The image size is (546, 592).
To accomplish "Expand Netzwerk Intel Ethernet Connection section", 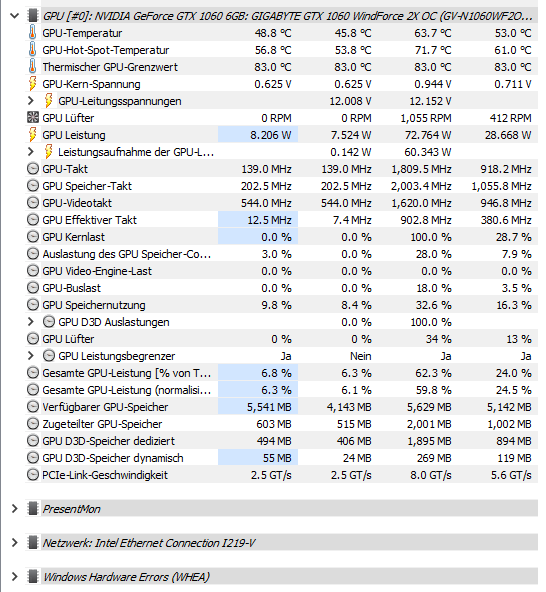I will 14,543.
